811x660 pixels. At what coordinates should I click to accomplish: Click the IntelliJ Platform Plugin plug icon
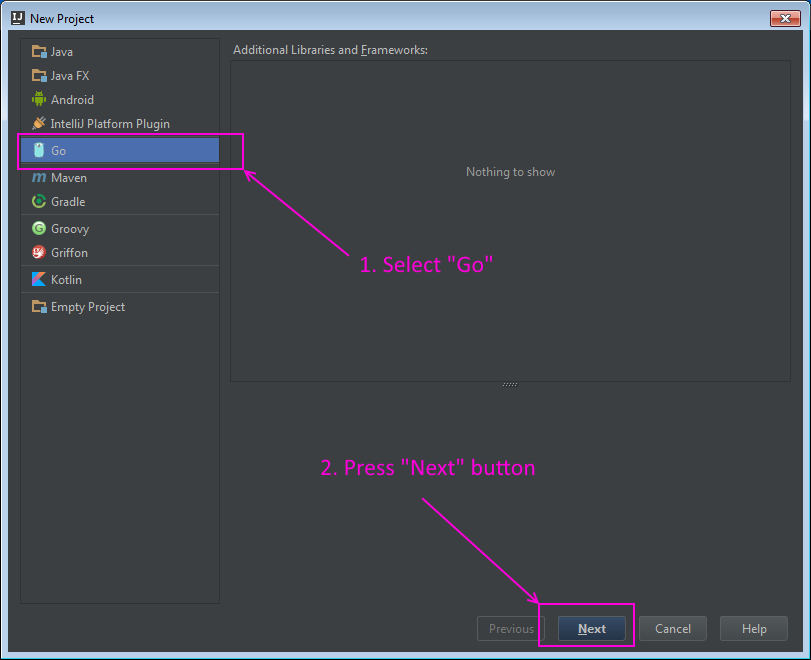coord(39,123)
